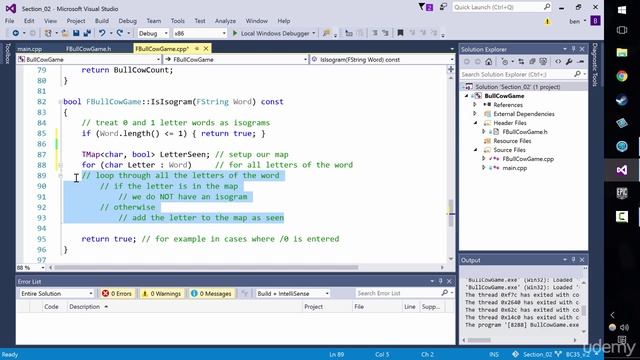Open the Build + IntelliSense dropdown
This screenshot has height=360, width=640.
293,293
